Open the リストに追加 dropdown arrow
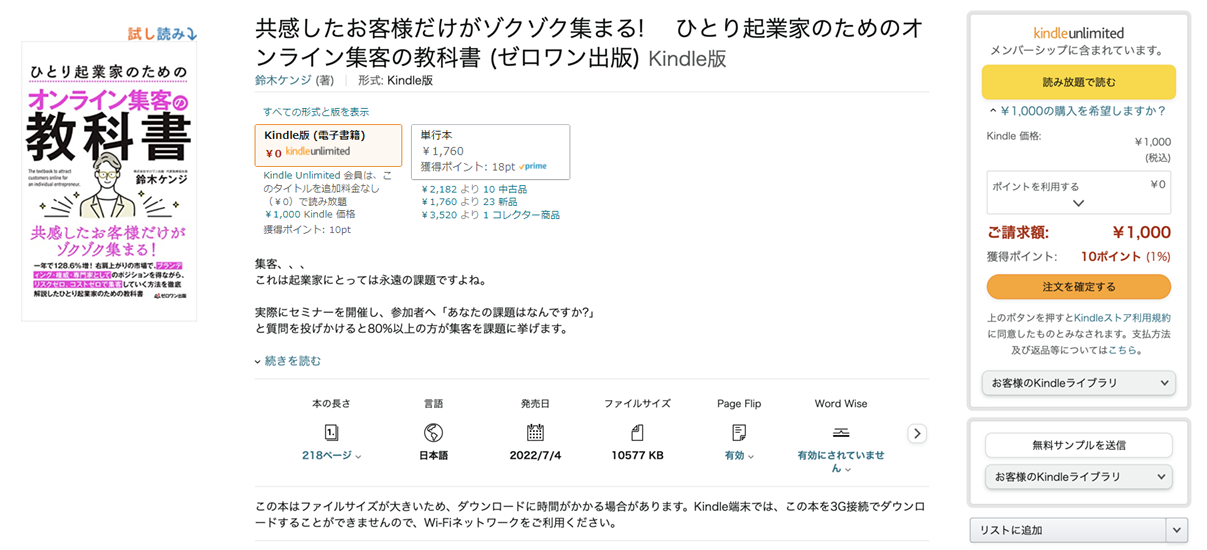This screenshot has height=550, width=1207. (x=1177, y=530)
